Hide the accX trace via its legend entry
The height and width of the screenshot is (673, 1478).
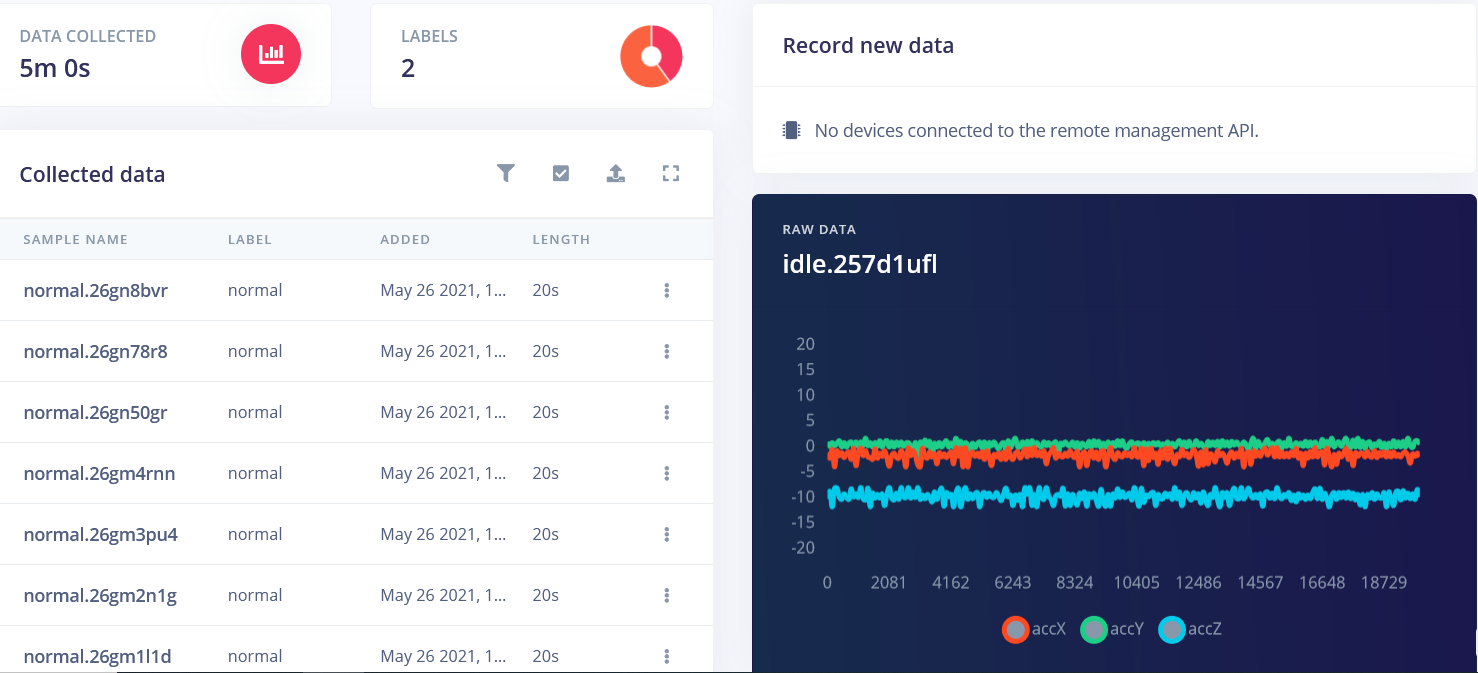pyautogui.click(x=1033, y=629)
